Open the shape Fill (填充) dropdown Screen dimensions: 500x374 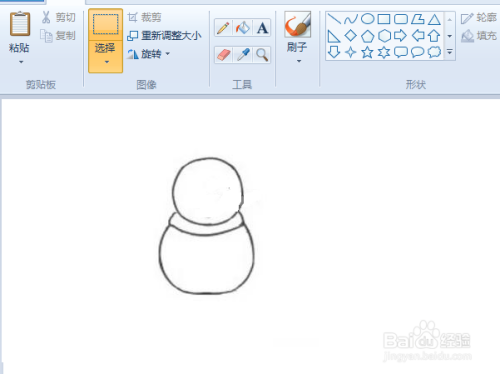[479, 36]
